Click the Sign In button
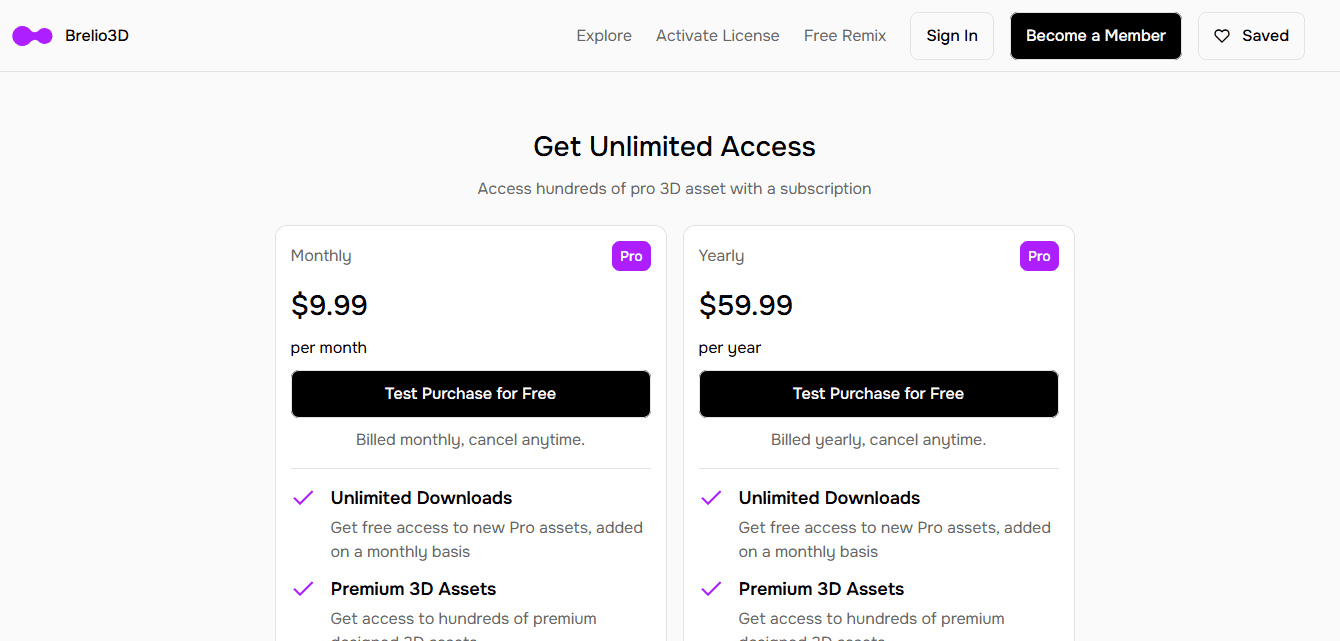The image size is (1340, 641). pos(952,36)
